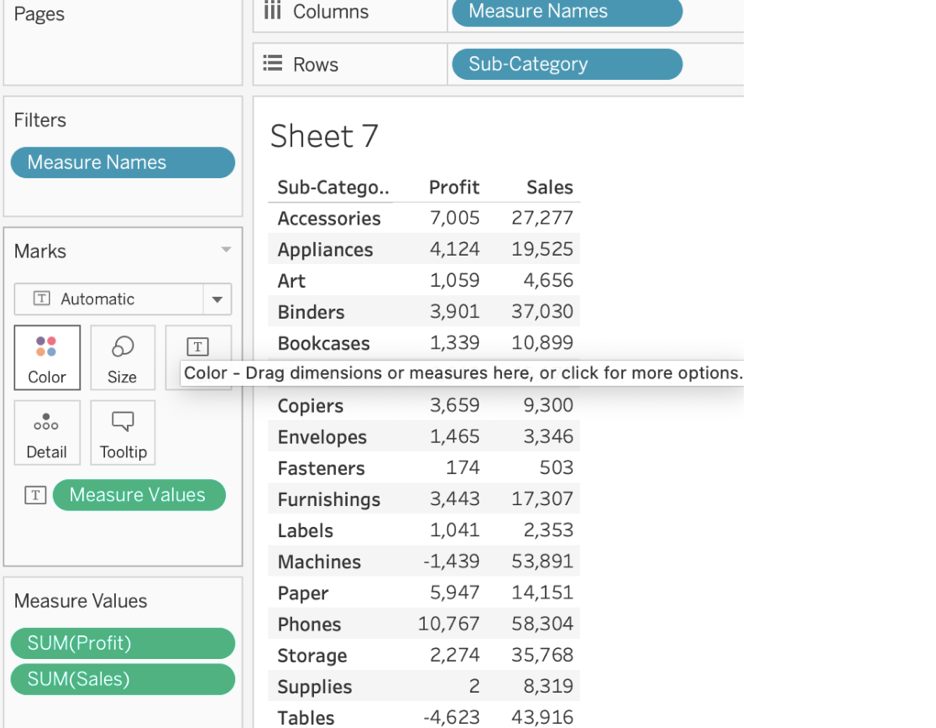Select the Supplies row label
The image size is (936, 728).
(315, 687)
